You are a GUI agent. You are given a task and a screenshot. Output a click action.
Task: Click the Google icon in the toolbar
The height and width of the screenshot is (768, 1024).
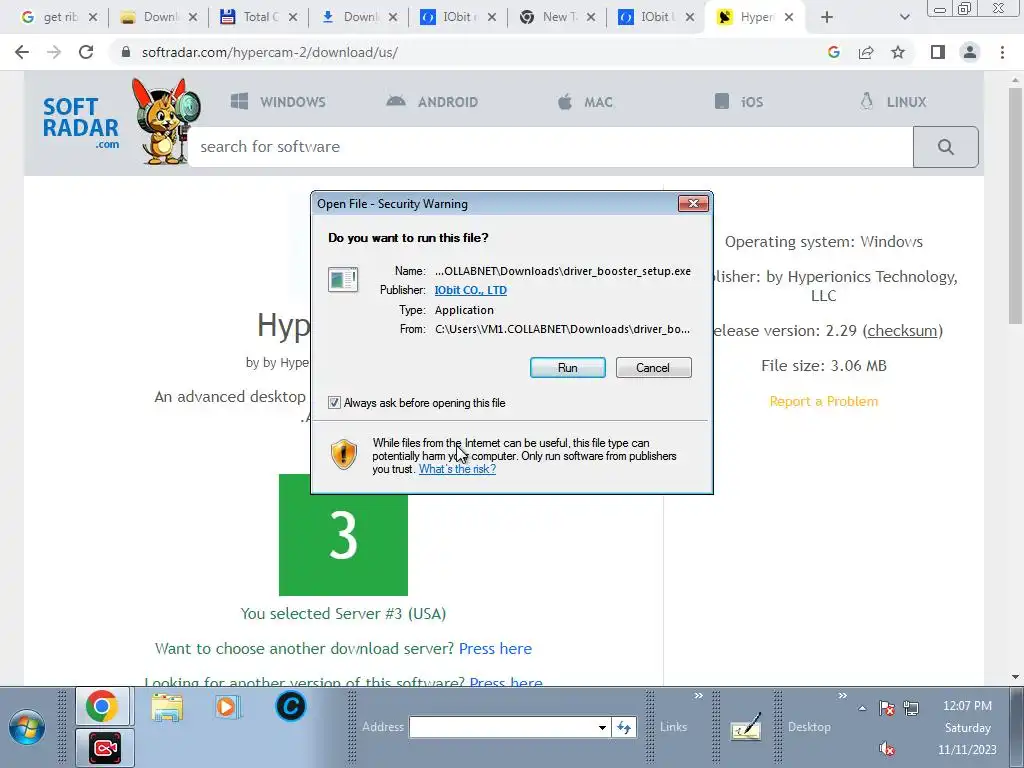tap(833, 52)
